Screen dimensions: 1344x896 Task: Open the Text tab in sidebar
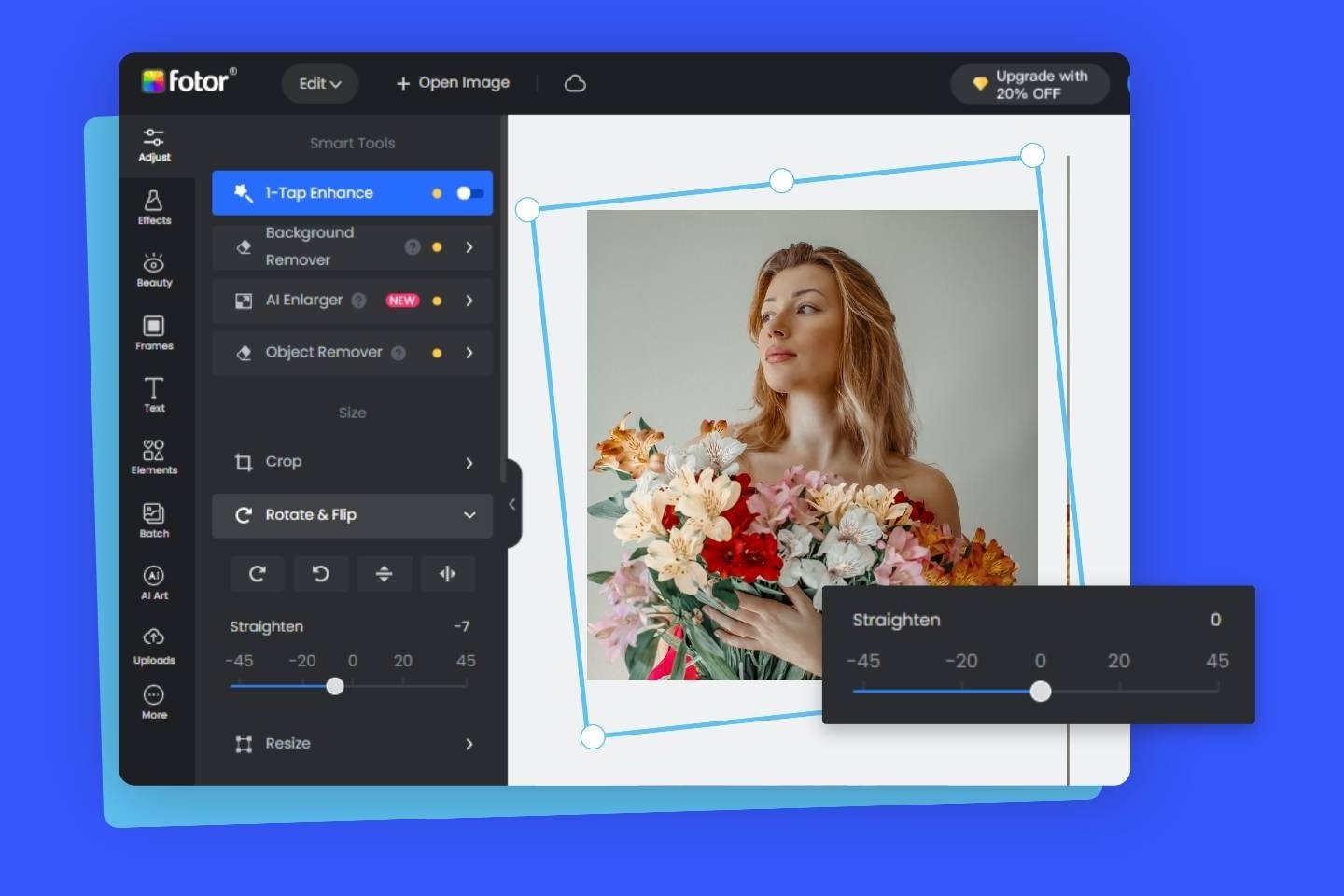(x=154, y=394)
